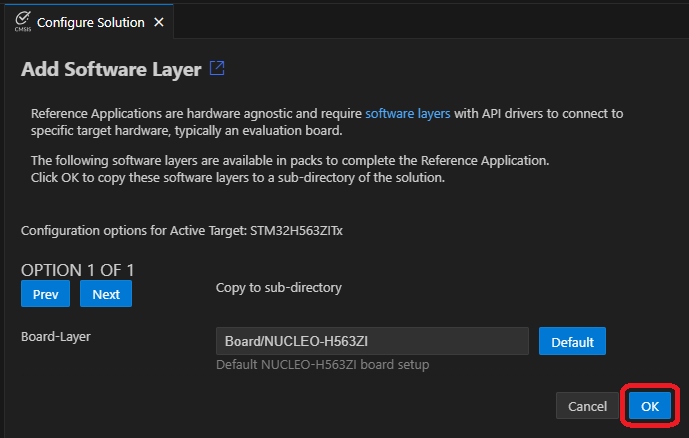Click the Default NUCLEO-H563ZI board setup description
Viewport: 689px width, 438px height.
322,365
